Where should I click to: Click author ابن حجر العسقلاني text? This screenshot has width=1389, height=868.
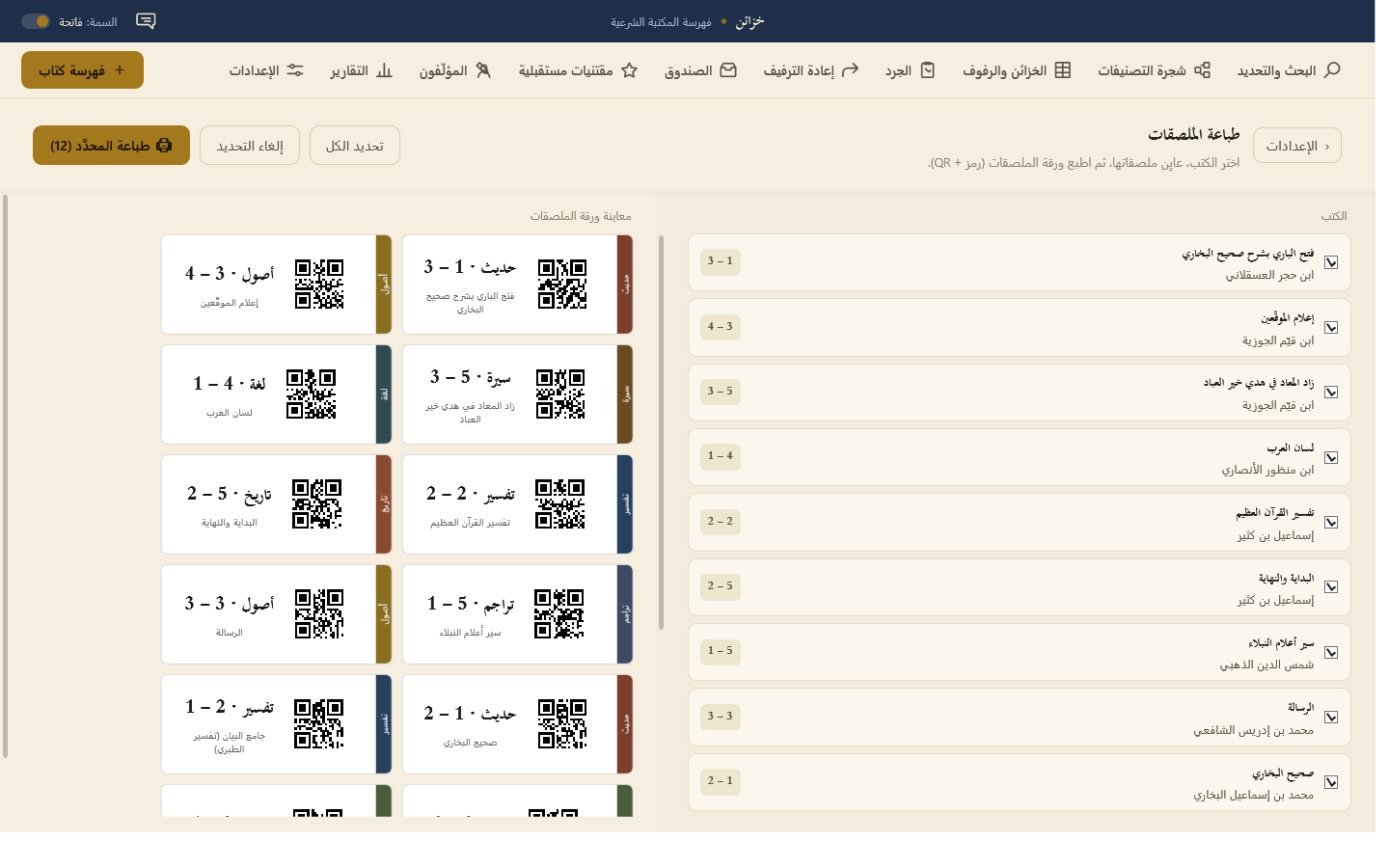pos(1269,276)
